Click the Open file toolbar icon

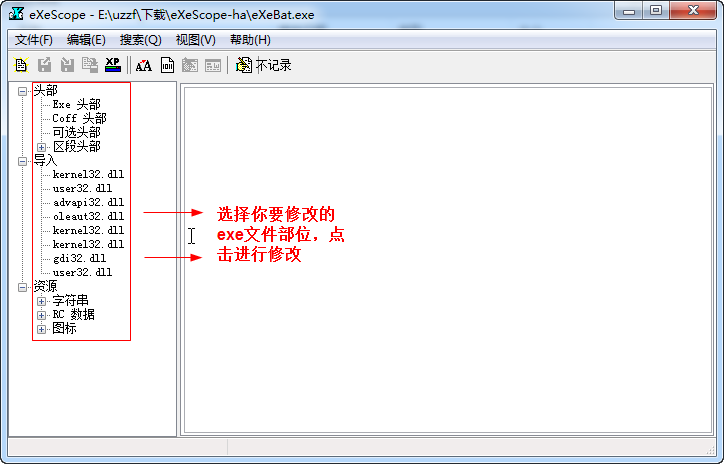21,65
